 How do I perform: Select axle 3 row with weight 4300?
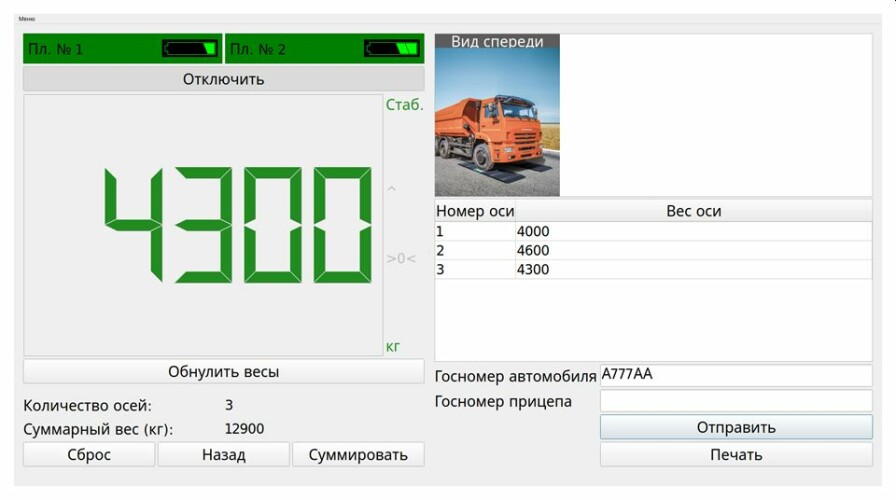(653, 270)
